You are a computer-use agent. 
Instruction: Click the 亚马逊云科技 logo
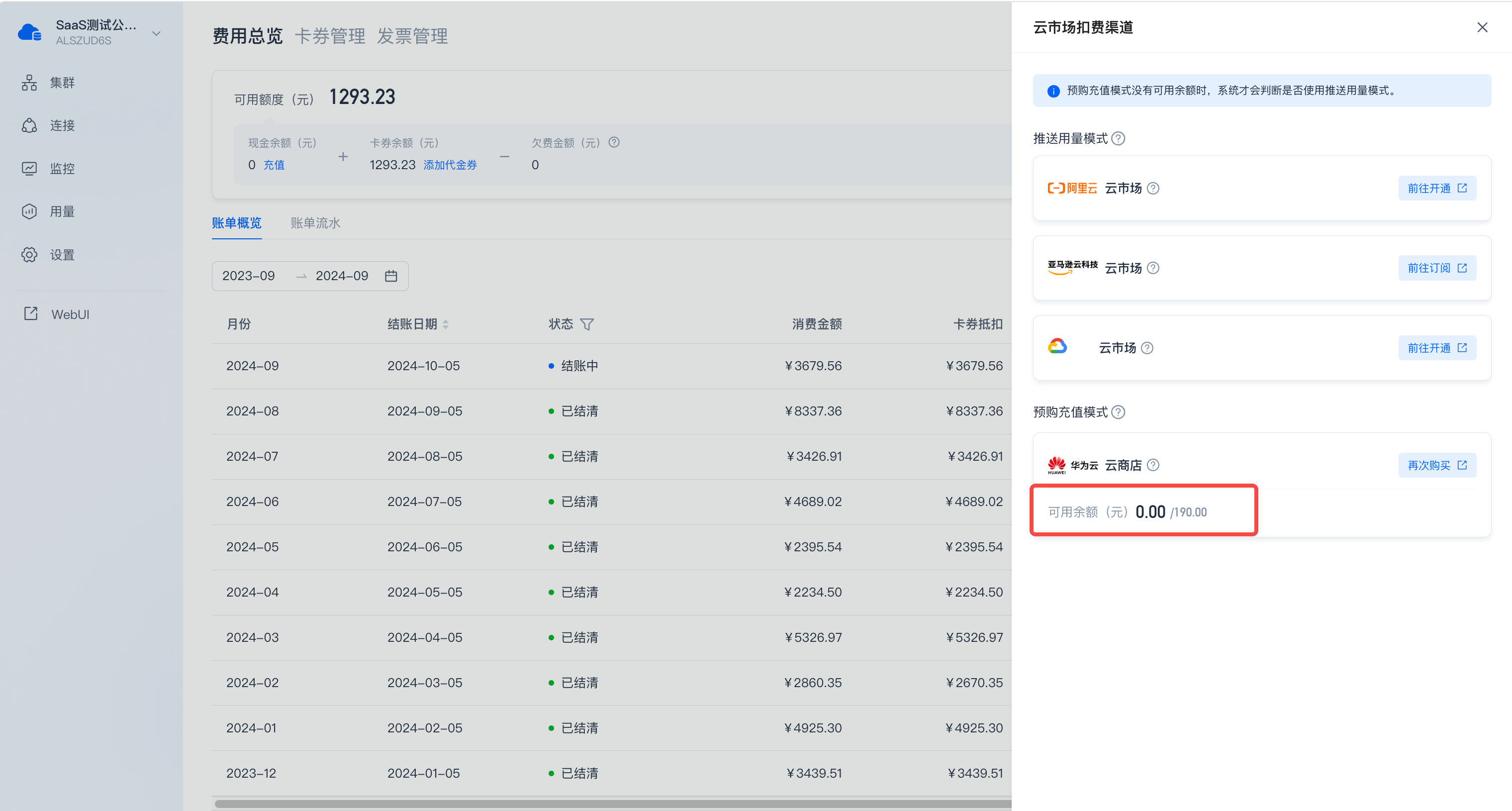1072,267
